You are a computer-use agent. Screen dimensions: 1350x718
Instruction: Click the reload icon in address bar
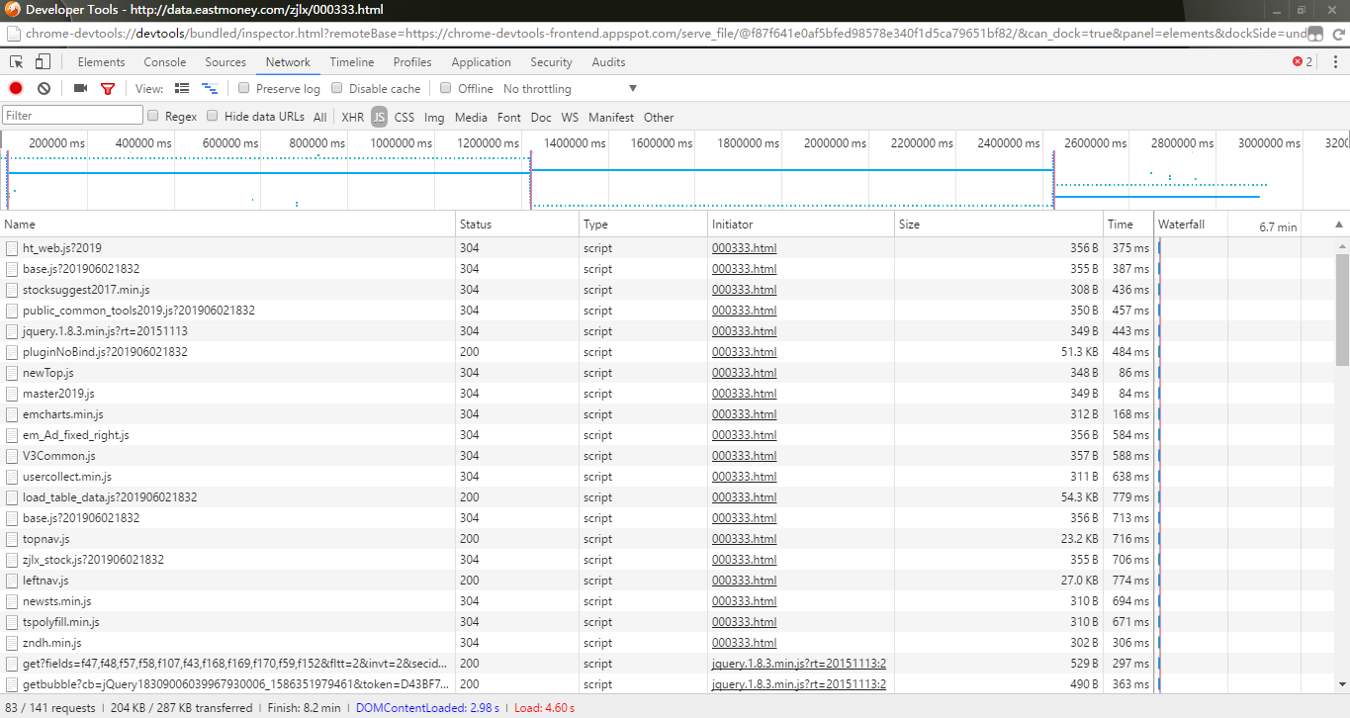click(1338, 33)
